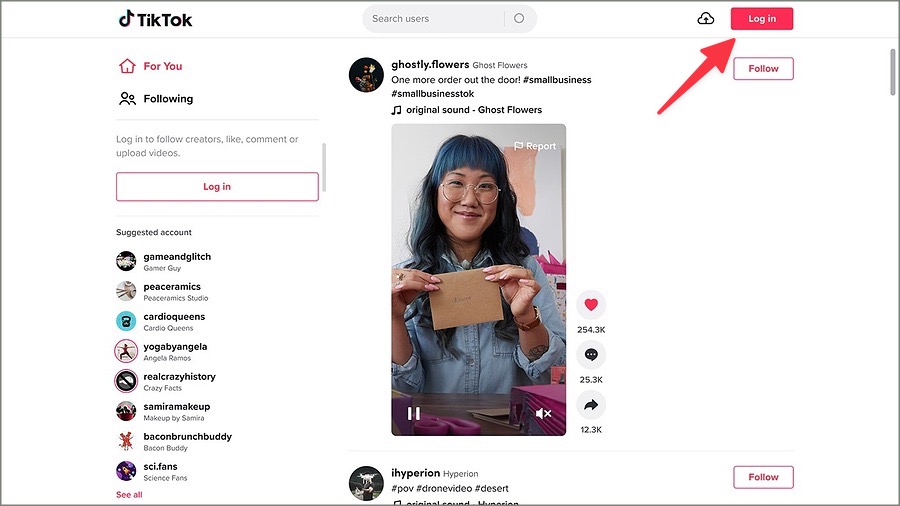Open yogabyangela avatar
The height and width of the screenshot is (506, 900).
click(126, 351)
